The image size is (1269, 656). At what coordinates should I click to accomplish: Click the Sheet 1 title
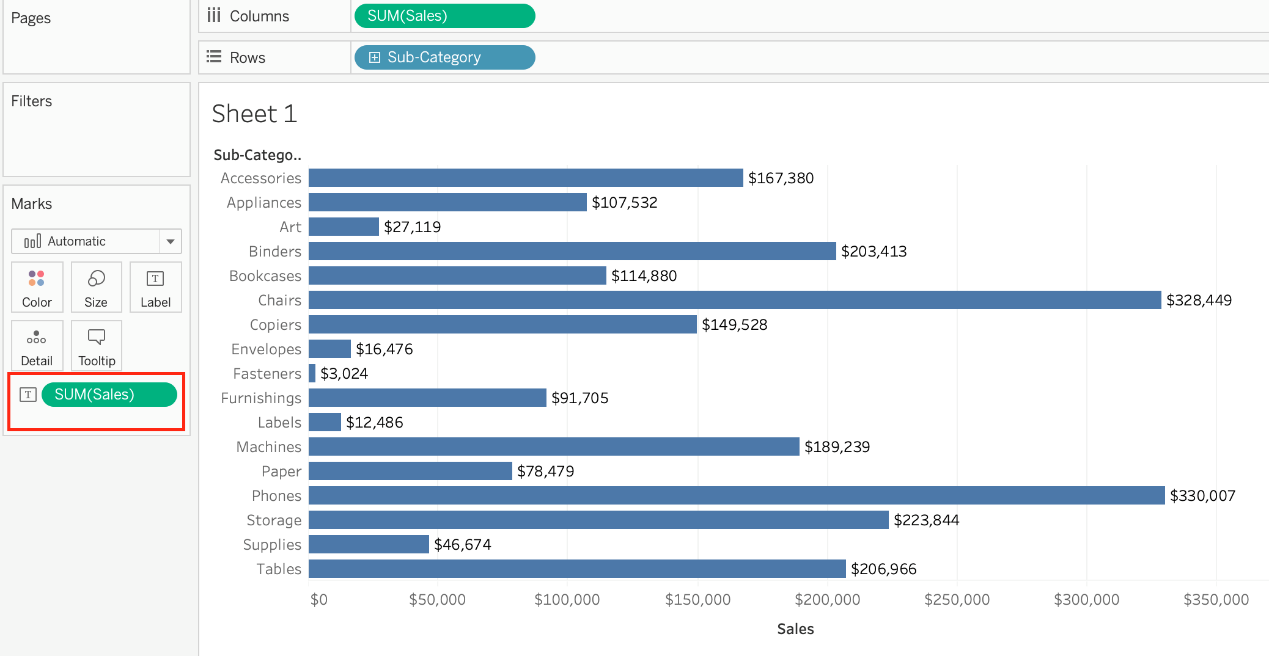click(x=254, y=114)
